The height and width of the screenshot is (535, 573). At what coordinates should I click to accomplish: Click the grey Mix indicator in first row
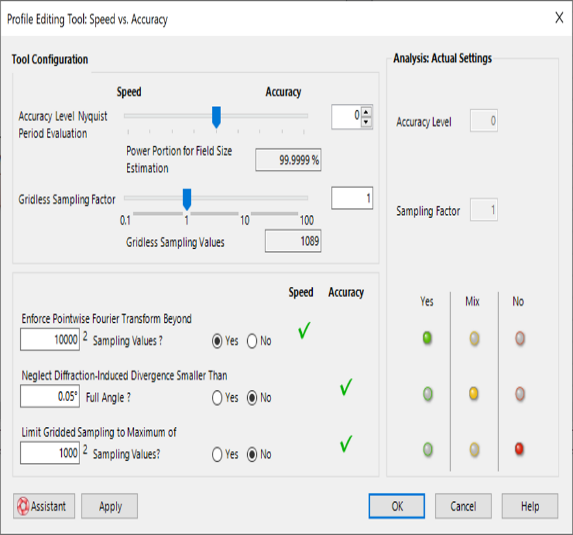pyautogui.click(x=474, y=338)
